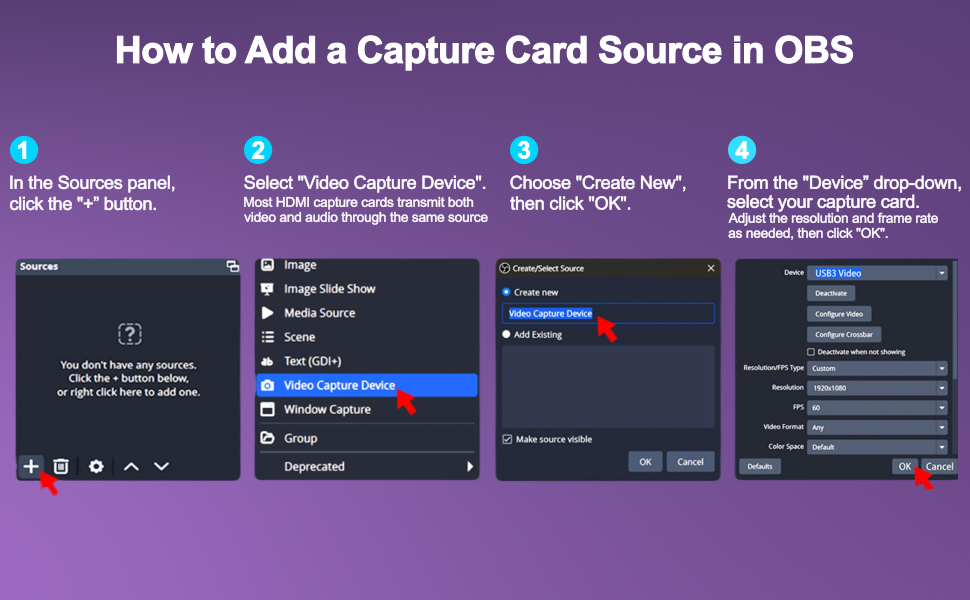Click the Configure Video button

(x=839, y=314)
